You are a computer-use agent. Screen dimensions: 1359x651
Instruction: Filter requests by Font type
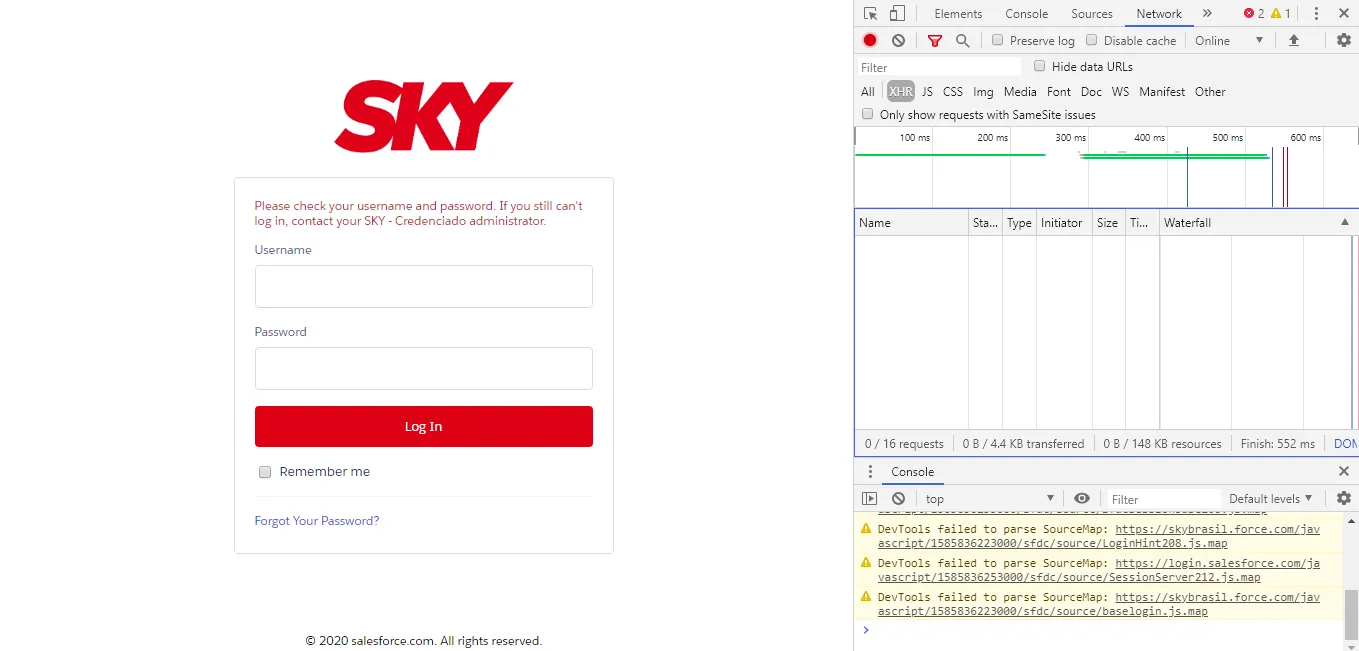click(1058, 91)
